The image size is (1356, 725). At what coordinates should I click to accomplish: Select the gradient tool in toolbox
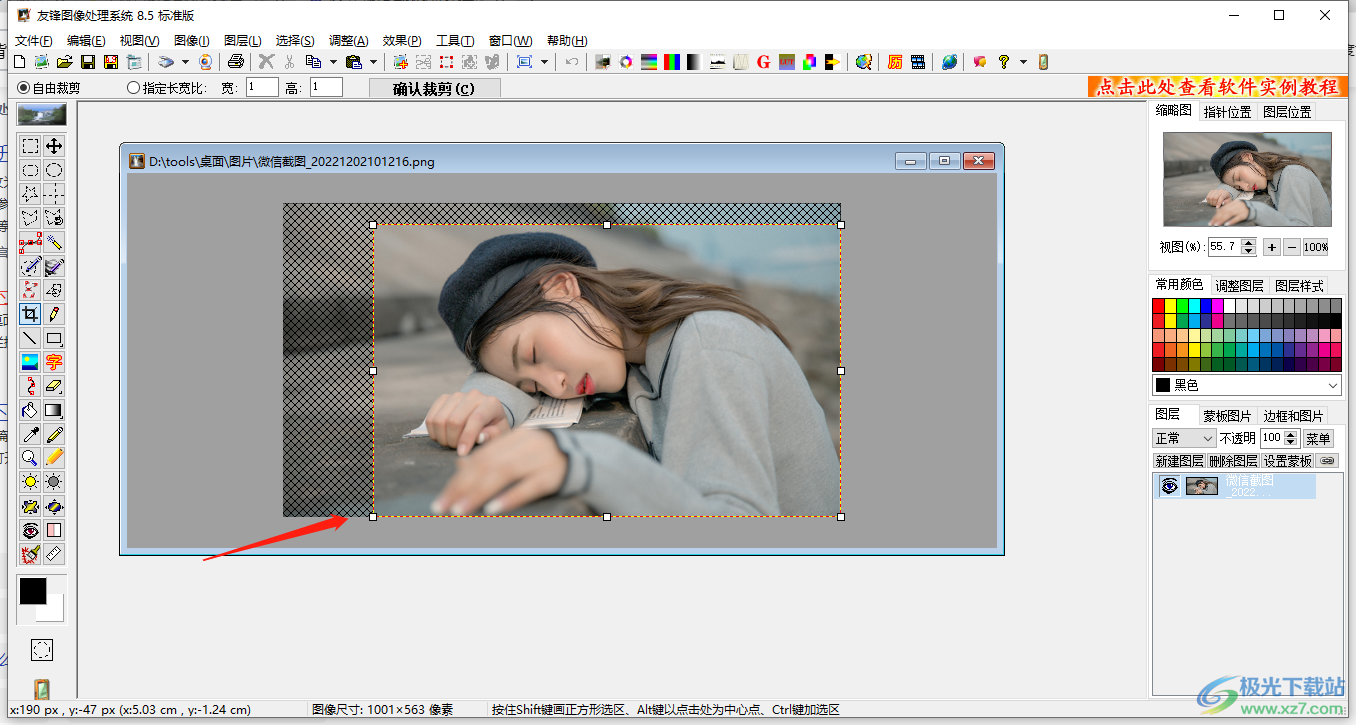(55, 410)
